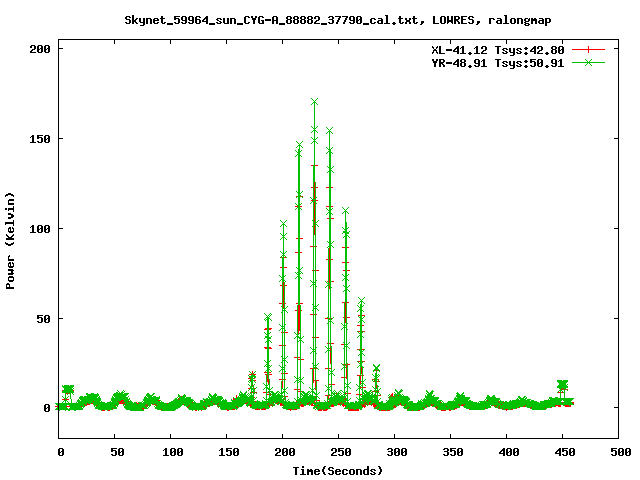The image size is (640, 480).
Task: Click the plot title containing Skynet_59964_sun_CYG-A
Action: [337, 19]
